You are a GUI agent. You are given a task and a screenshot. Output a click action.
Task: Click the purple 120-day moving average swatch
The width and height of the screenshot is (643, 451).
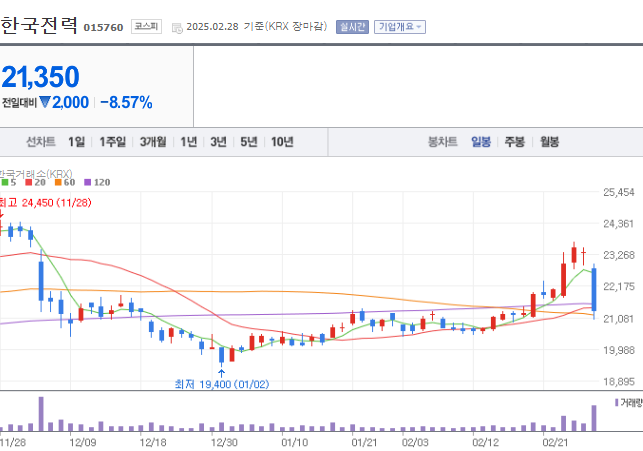pos(87,182)
